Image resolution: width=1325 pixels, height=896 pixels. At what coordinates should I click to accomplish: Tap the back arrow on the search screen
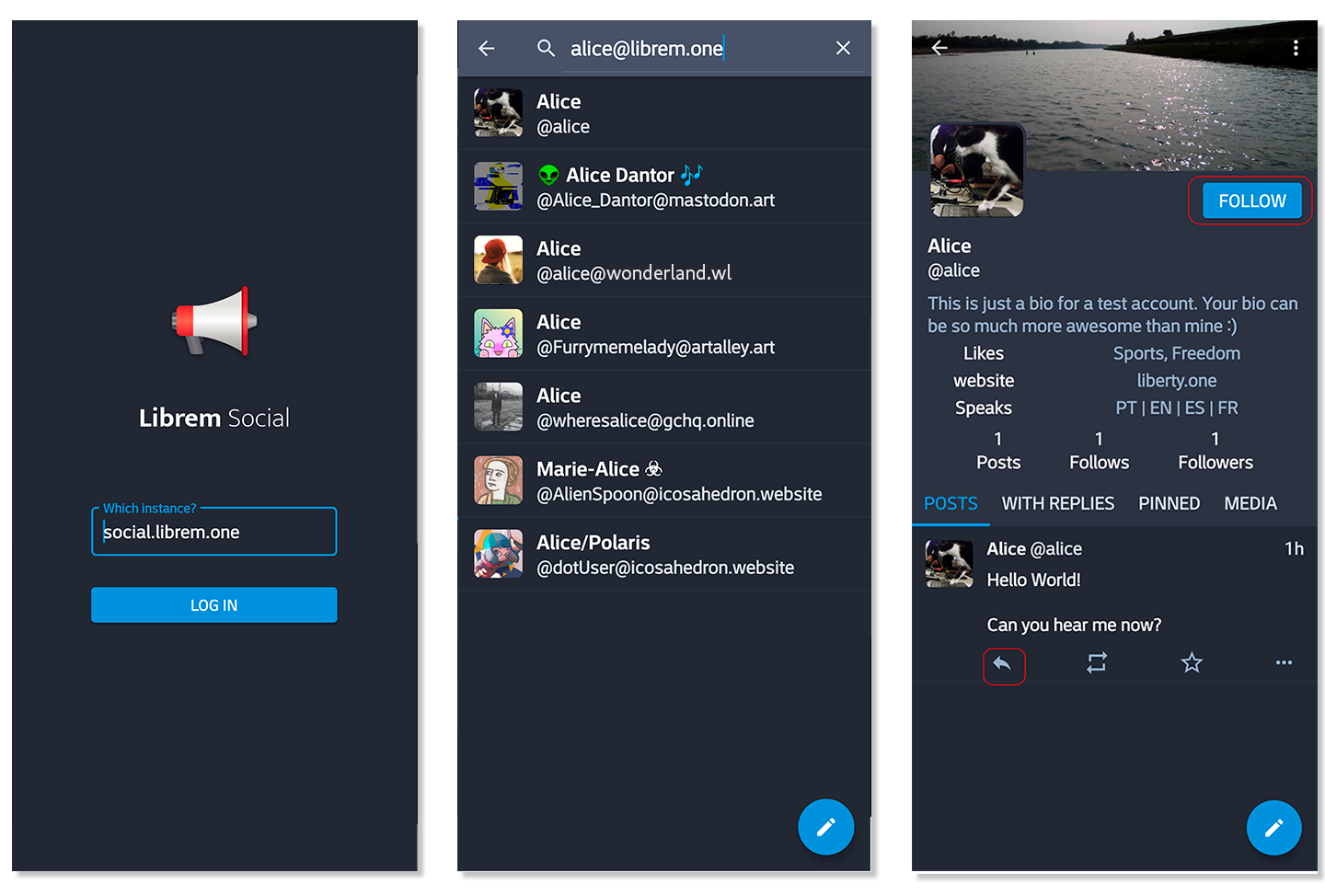[486, 48]
